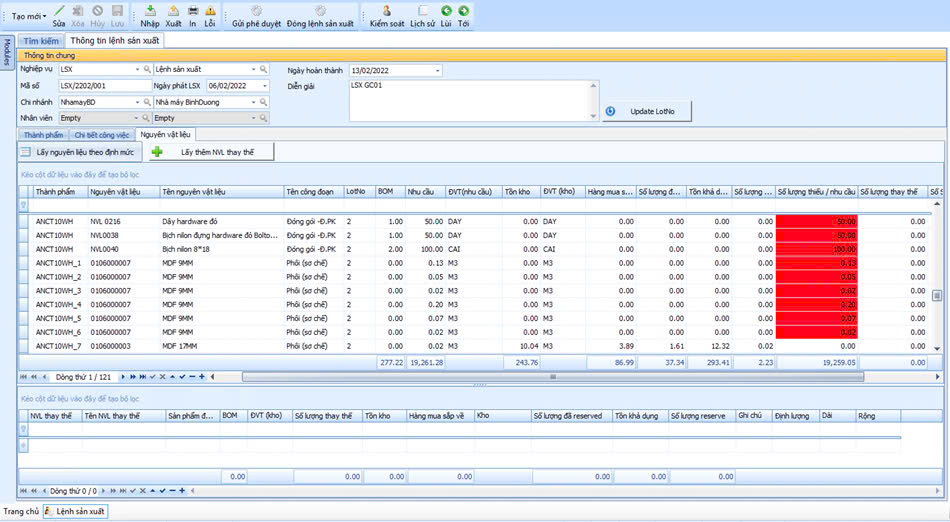Open the Tạo mới dropdown
Image resolution: width=950 pixels, height=522 pixels.
click(28, 16)
